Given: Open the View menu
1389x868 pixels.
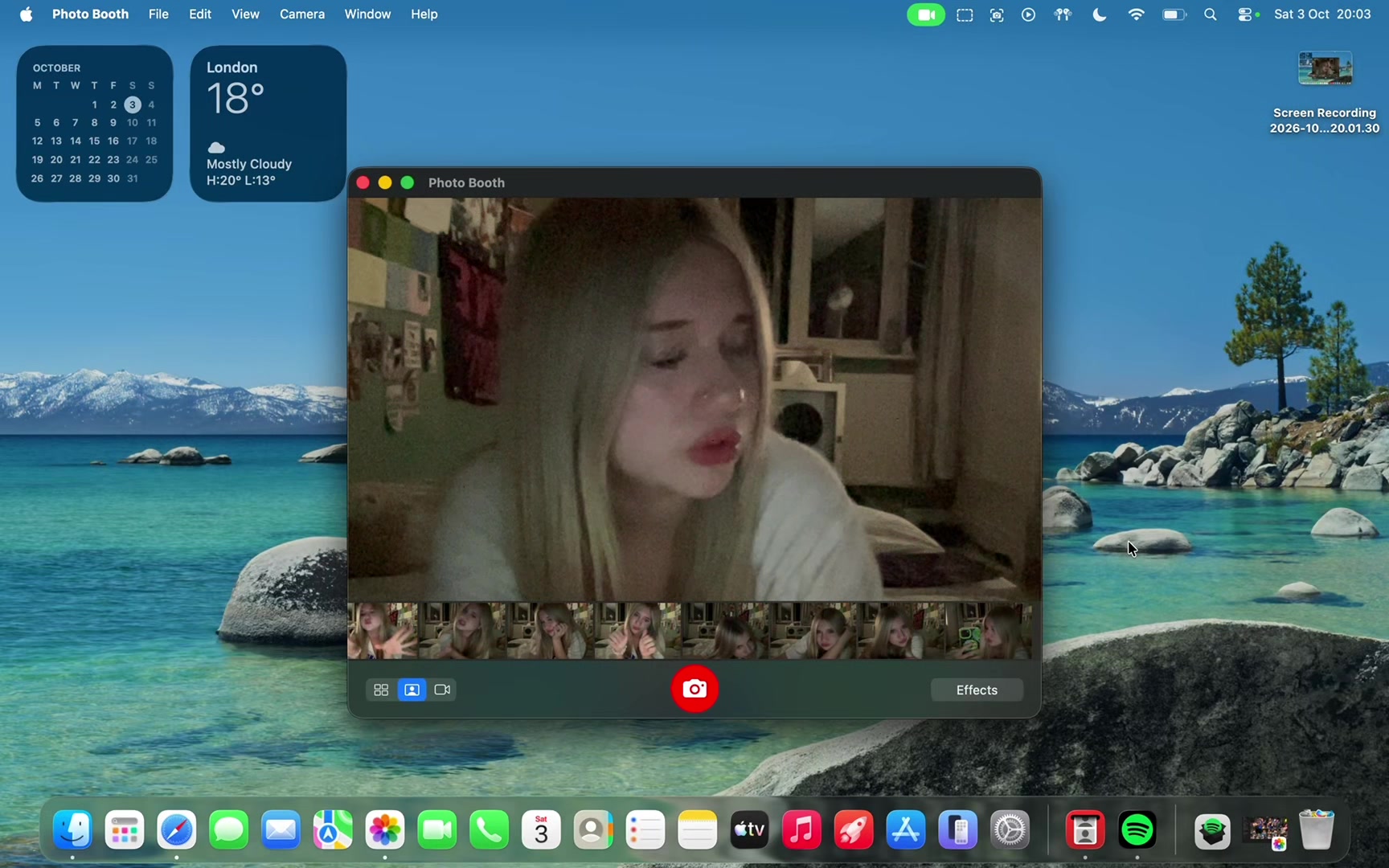Looking at the screenshot, I should point(245,14).
